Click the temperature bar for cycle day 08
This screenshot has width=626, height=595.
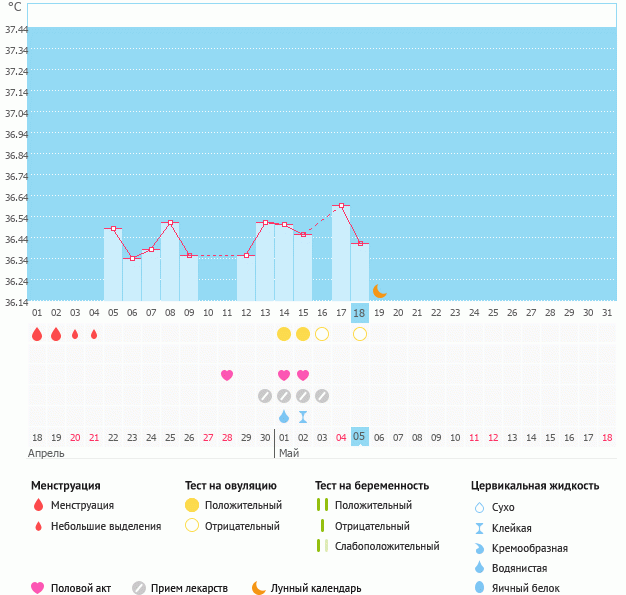point(170,262)
